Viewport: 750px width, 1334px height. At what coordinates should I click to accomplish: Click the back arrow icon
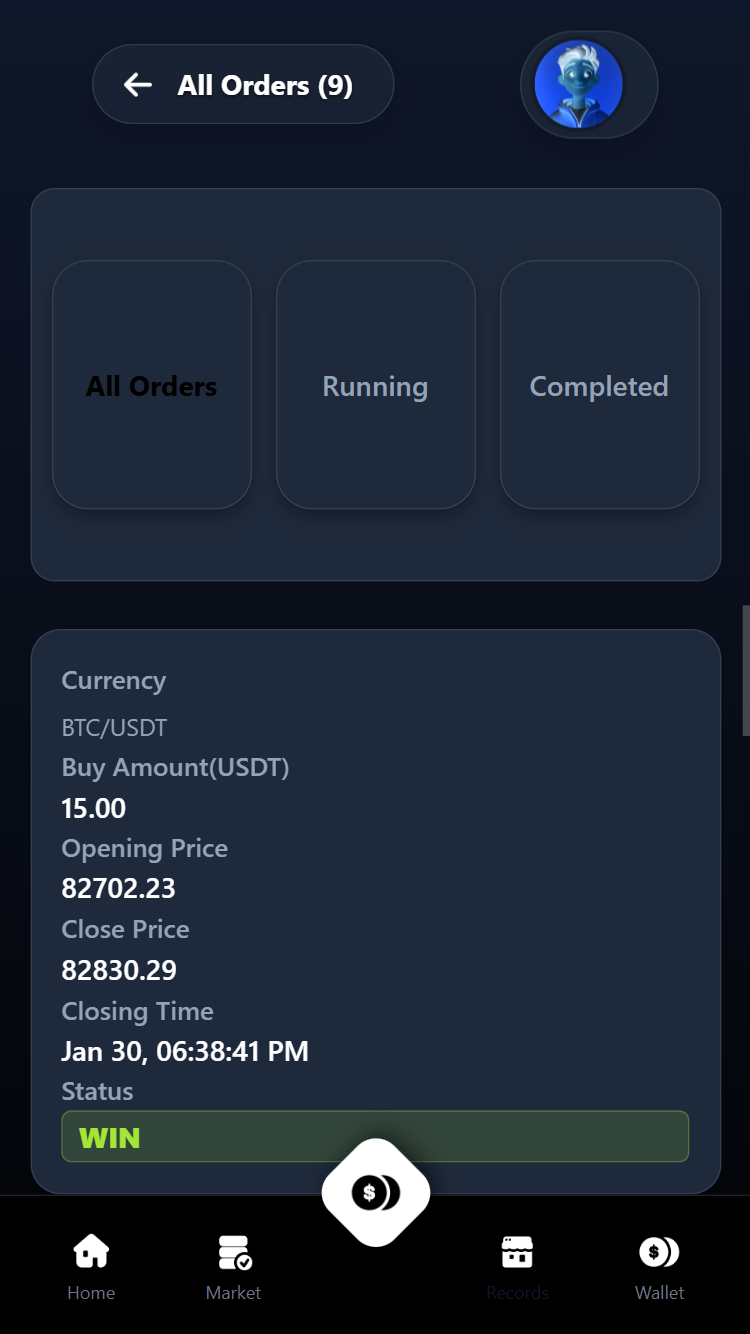138,85
